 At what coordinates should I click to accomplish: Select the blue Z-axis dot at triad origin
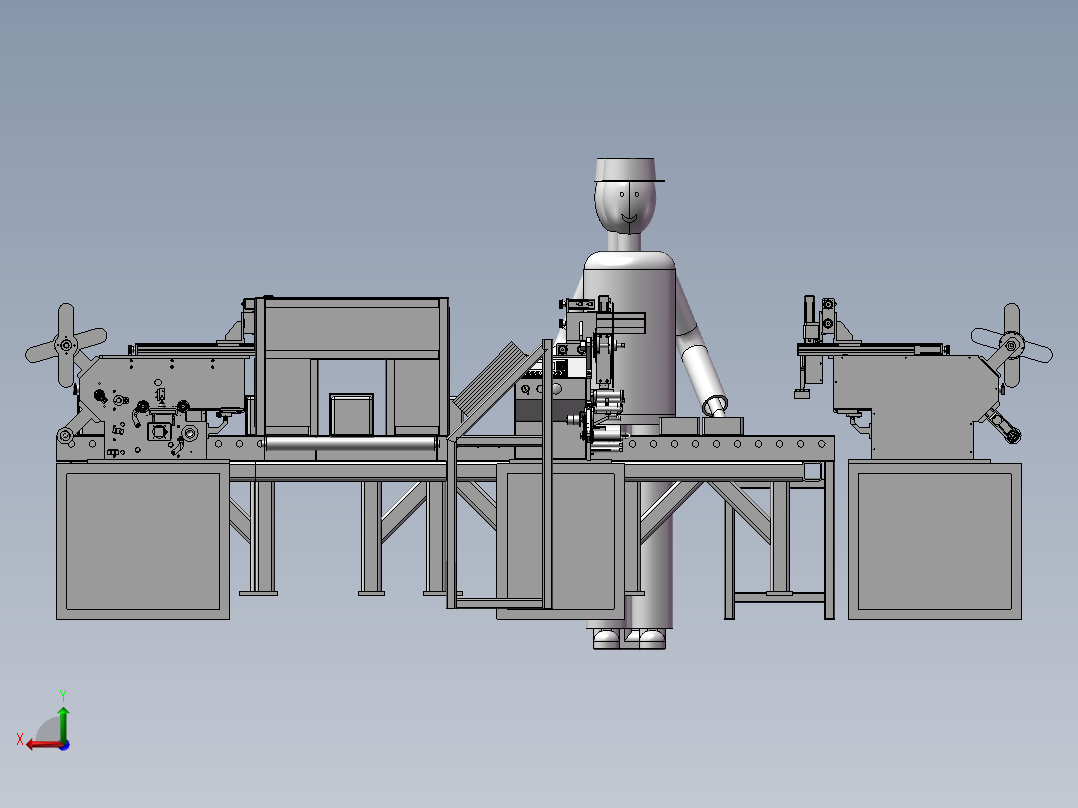64,744
